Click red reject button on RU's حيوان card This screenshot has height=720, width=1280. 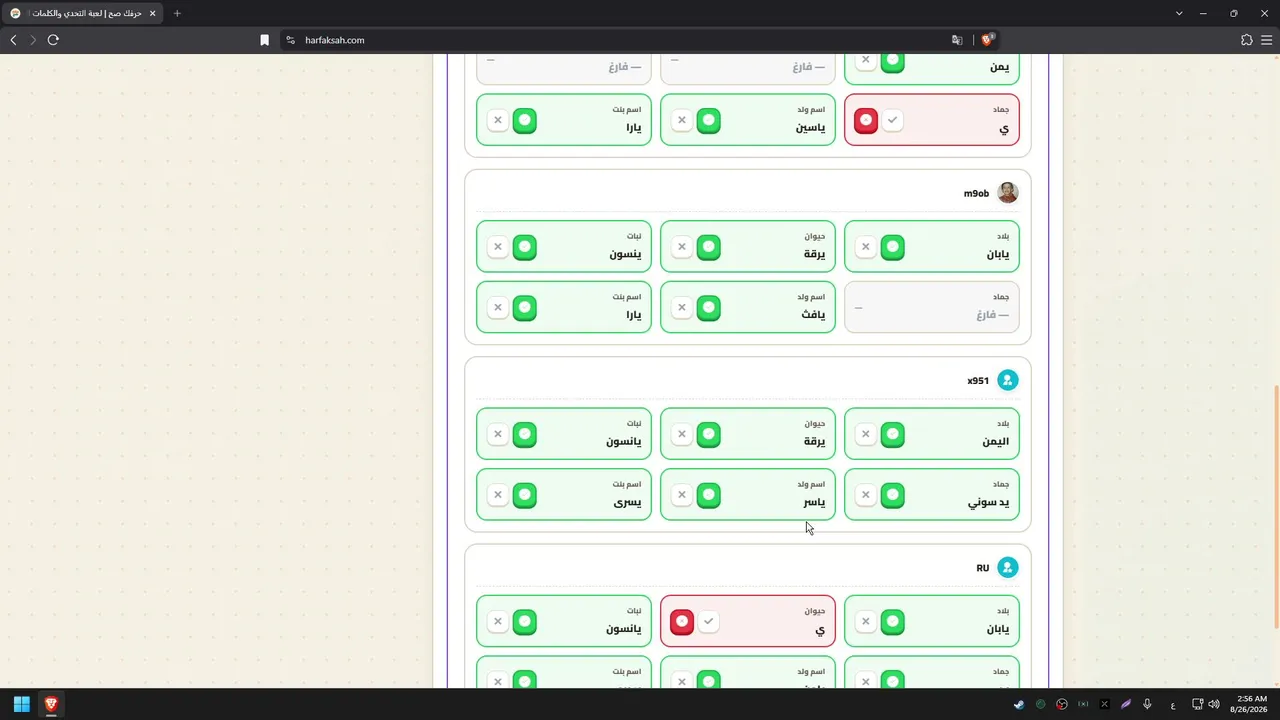tap(682, 622)
